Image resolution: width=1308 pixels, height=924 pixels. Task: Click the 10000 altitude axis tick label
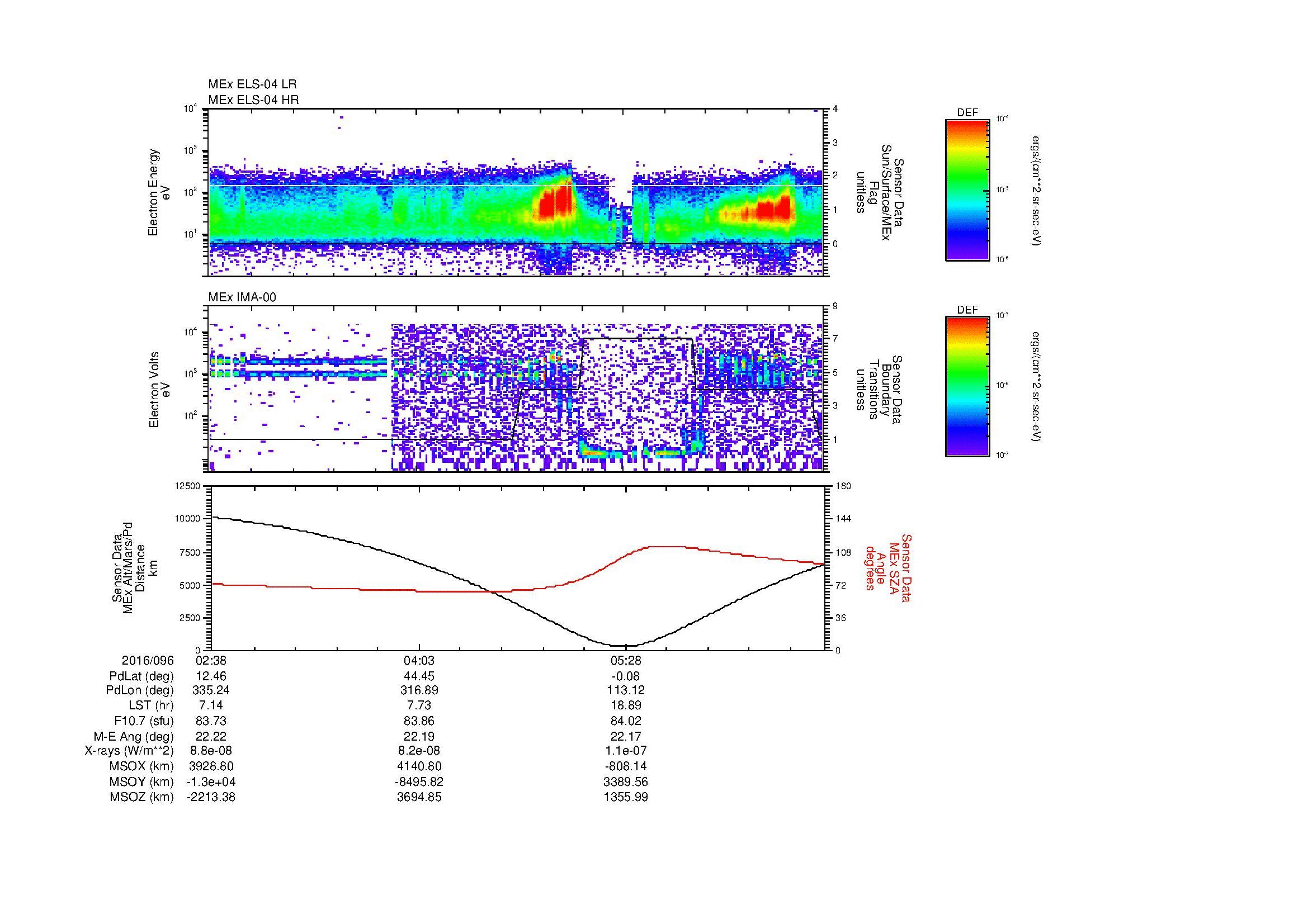[188, 519]
